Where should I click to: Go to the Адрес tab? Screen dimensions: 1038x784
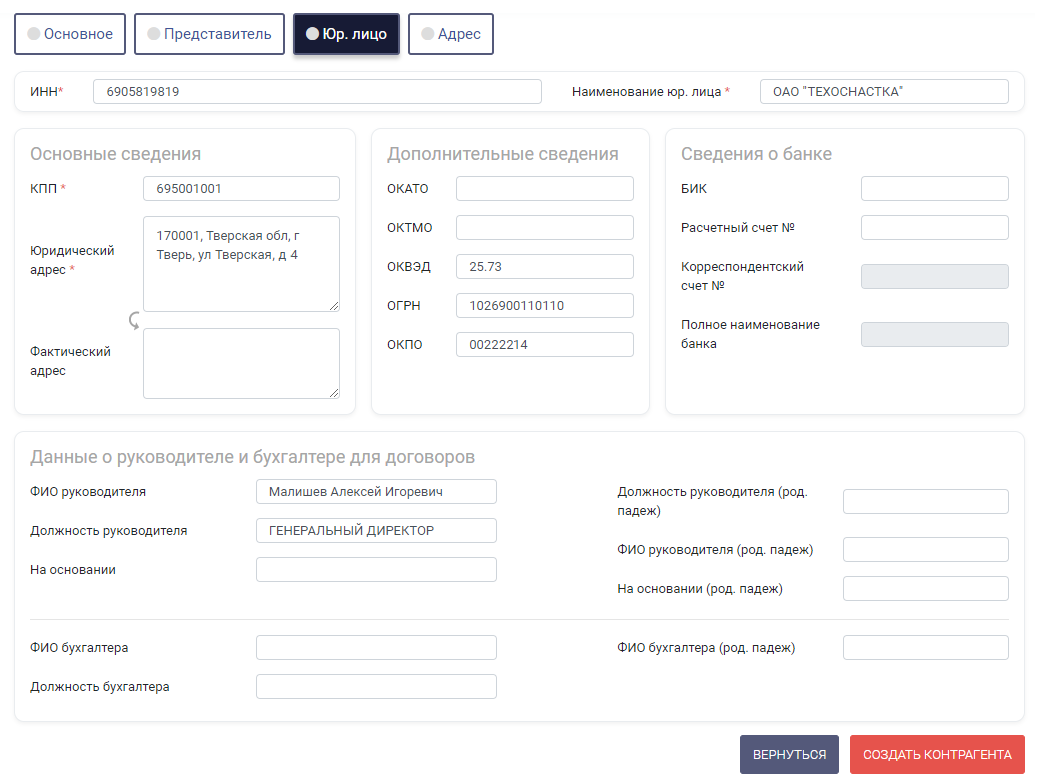[451, 34]
